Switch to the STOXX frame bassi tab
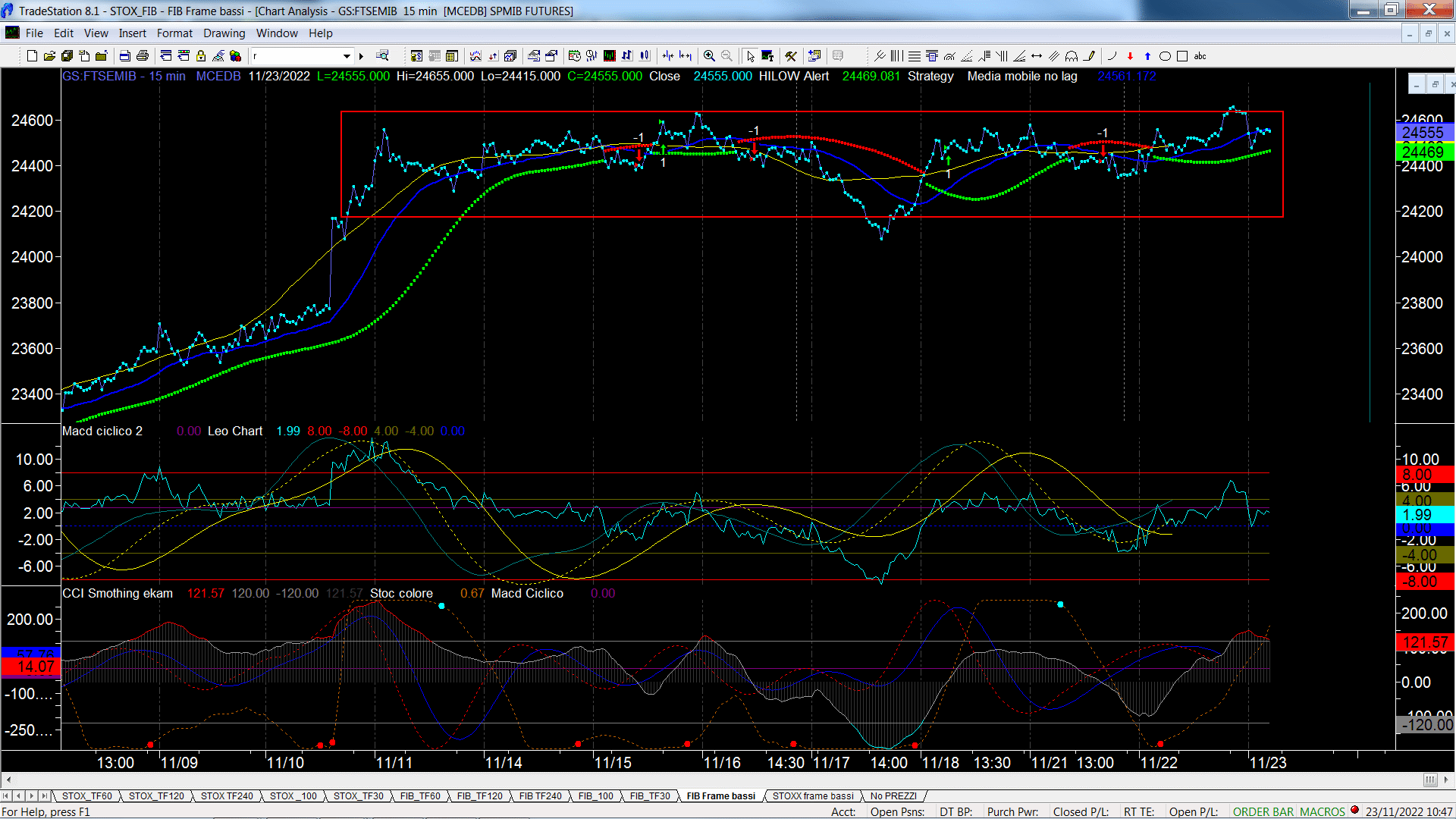Viewport: 1456px width, 819px height. [x=813, y=796]
